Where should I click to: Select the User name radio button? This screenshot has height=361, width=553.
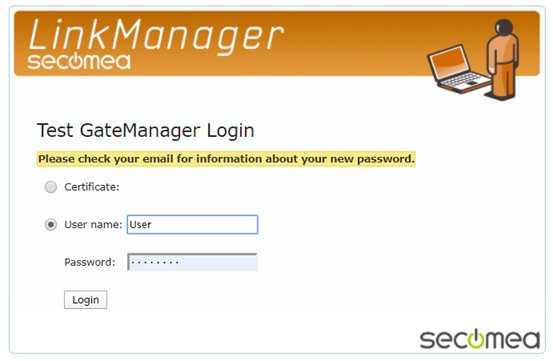pos(51,225)
